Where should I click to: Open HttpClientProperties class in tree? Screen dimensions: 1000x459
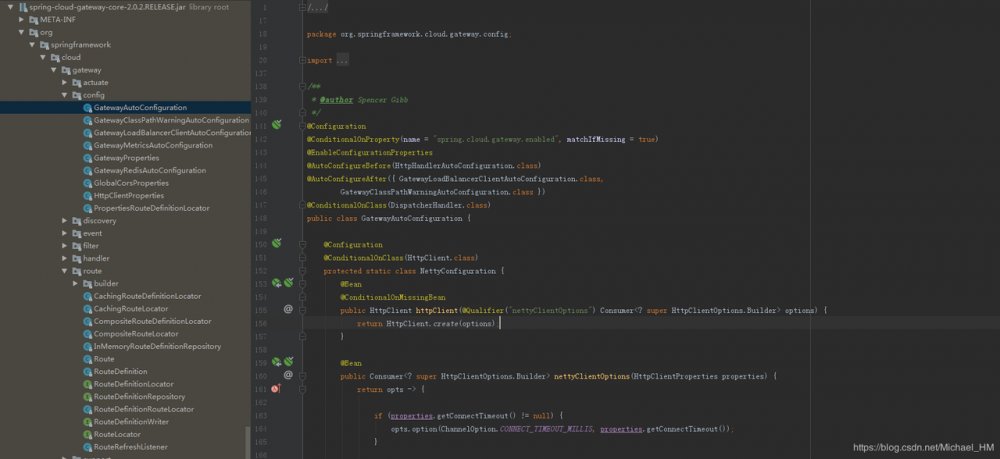[x=129, y=196]
